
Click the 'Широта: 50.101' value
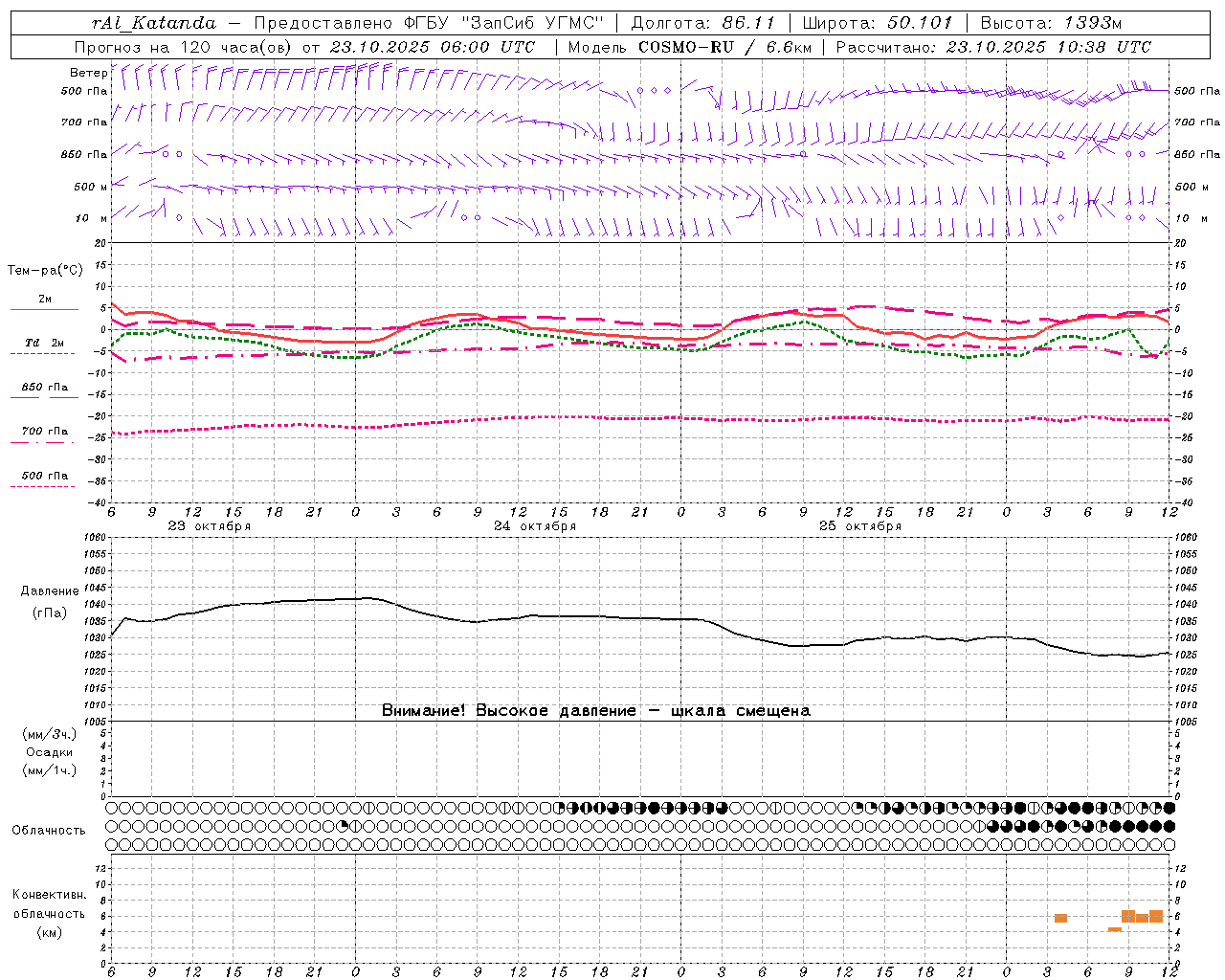click(878, 22)
